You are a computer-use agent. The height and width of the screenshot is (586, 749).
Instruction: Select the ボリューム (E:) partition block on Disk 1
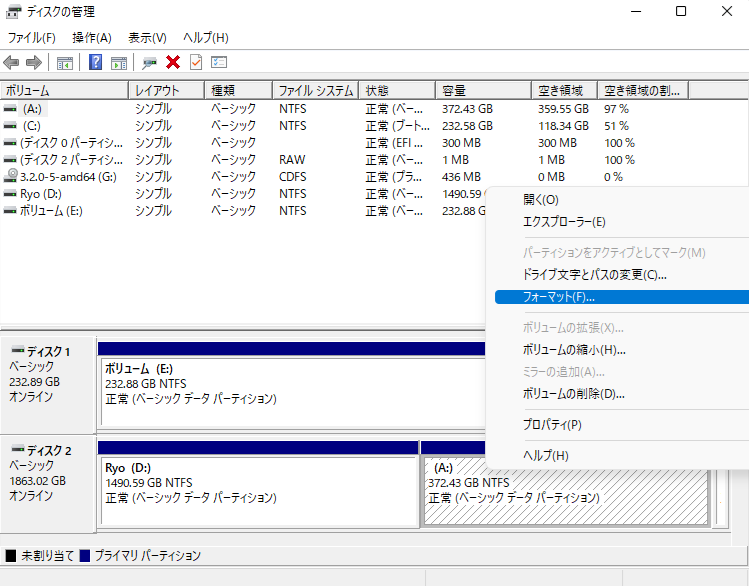[x=290, y=384]
